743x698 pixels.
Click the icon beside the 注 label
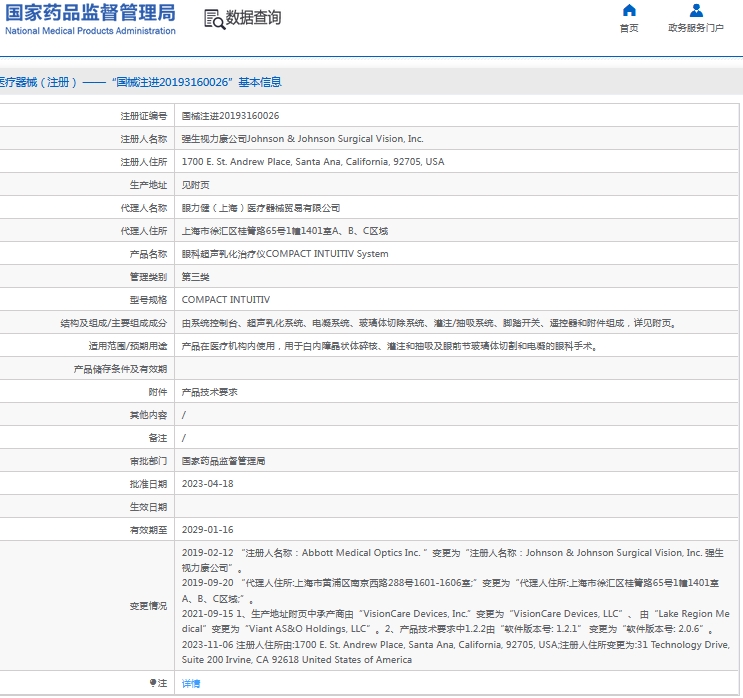click(x=153, y=682)
